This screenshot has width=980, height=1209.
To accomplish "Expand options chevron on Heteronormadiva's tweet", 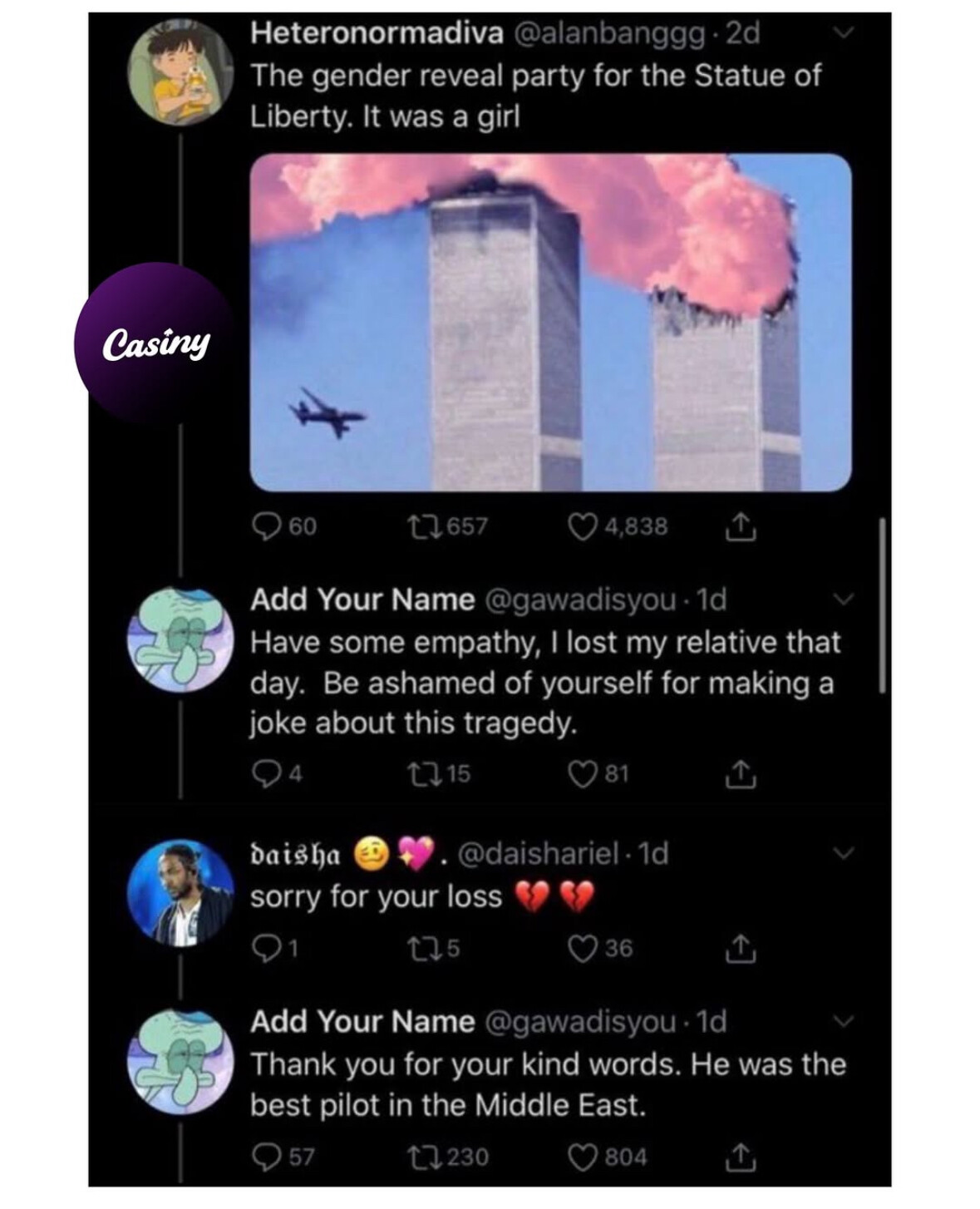I will (844, 33).
